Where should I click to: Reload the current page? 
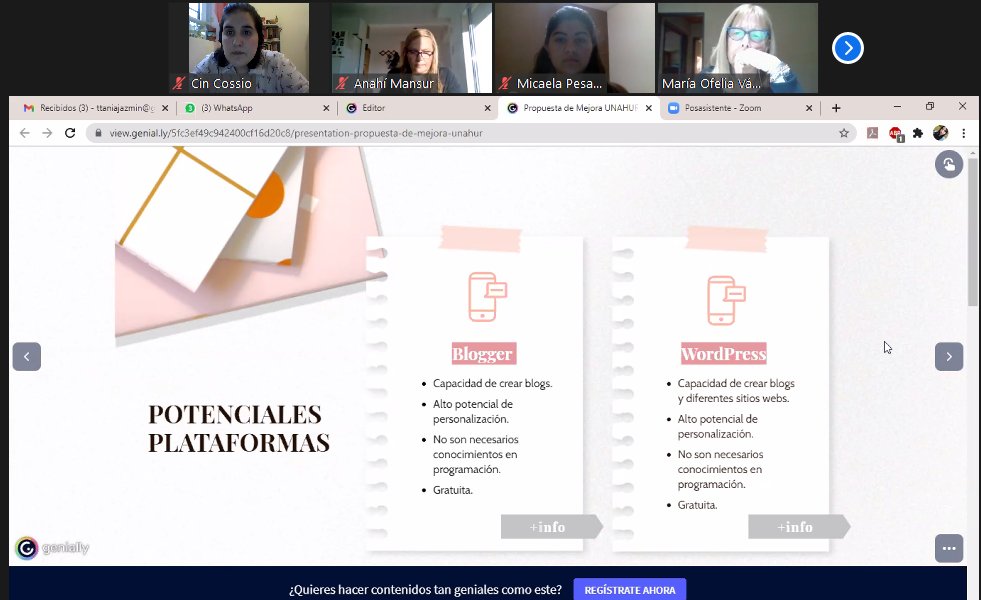(x=70, y=133)
